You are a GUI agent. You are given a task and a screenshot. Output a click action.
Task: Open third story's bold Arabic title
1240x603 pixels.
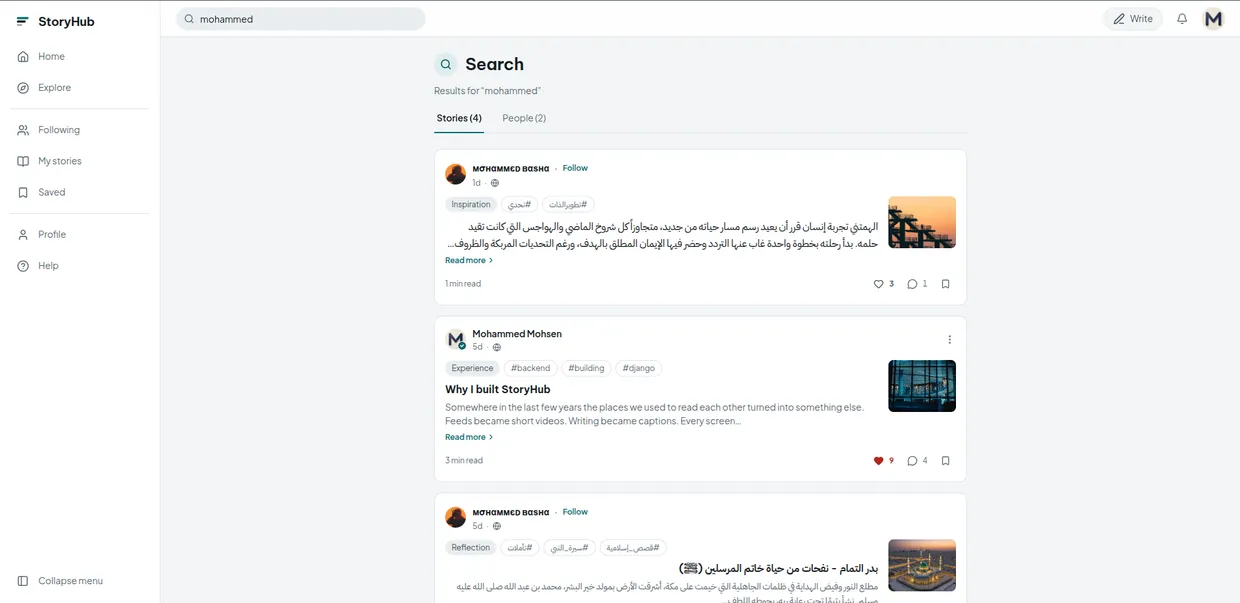[x=778, y=568]
